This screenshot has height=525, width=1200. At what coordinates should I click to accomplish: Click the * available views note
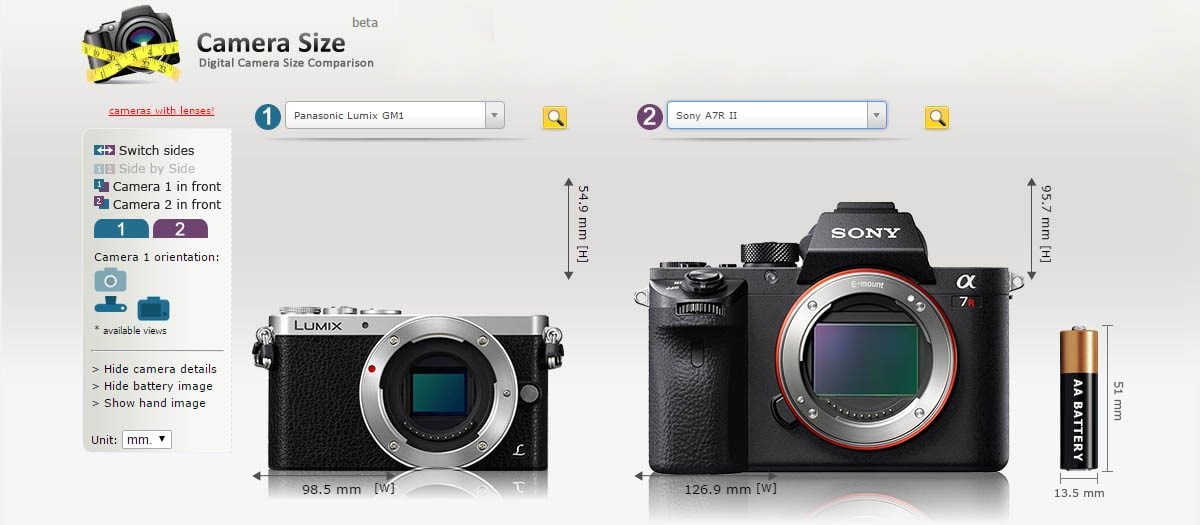click(x=131, y=331)
